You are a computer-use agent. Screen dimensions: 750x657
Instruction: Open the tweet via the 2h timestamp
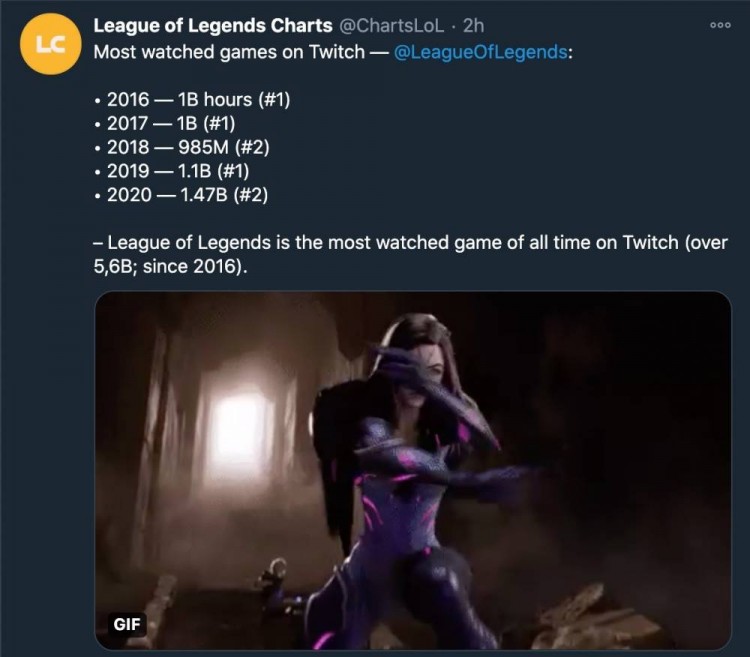[x=474, y=26]
